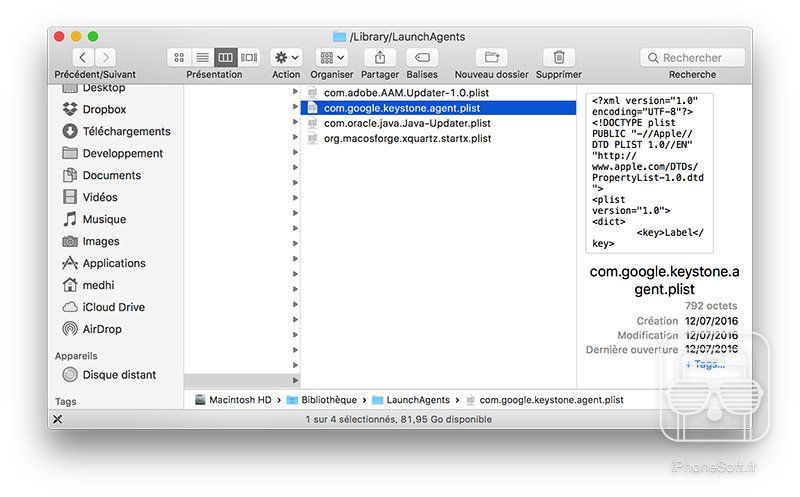The image size is (800, 497).
Task: Click the Tags section header in sidebar
Action: click(66, 402)
